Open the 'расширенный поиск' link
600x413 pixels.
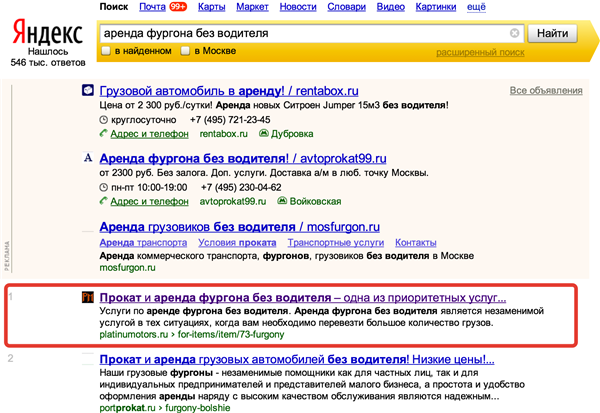(480, 52)
